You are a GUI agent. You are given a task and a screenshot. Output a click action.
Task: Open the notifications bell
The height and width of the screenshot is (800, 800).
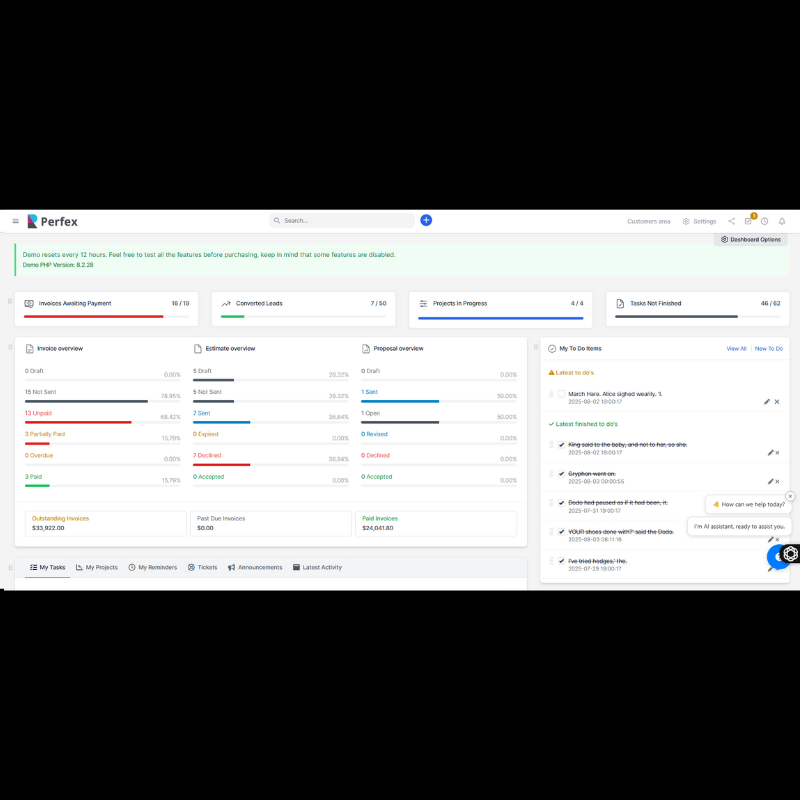[782, 221]
